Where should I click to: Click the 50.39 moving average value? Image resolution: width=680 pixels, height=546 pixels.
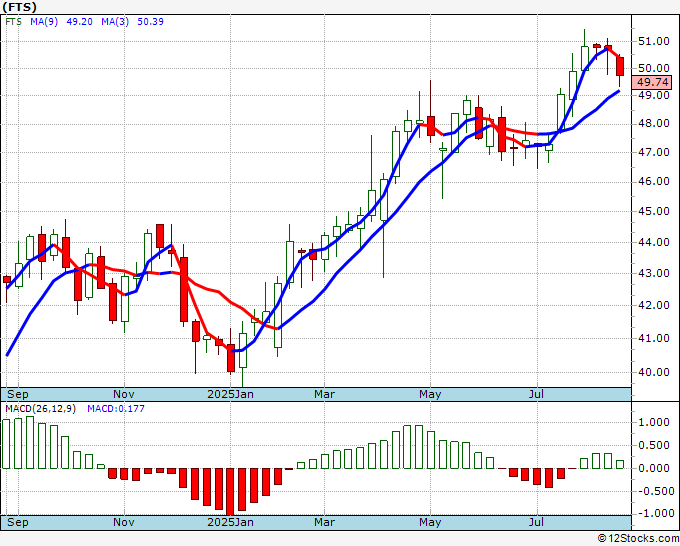[150, 22]
